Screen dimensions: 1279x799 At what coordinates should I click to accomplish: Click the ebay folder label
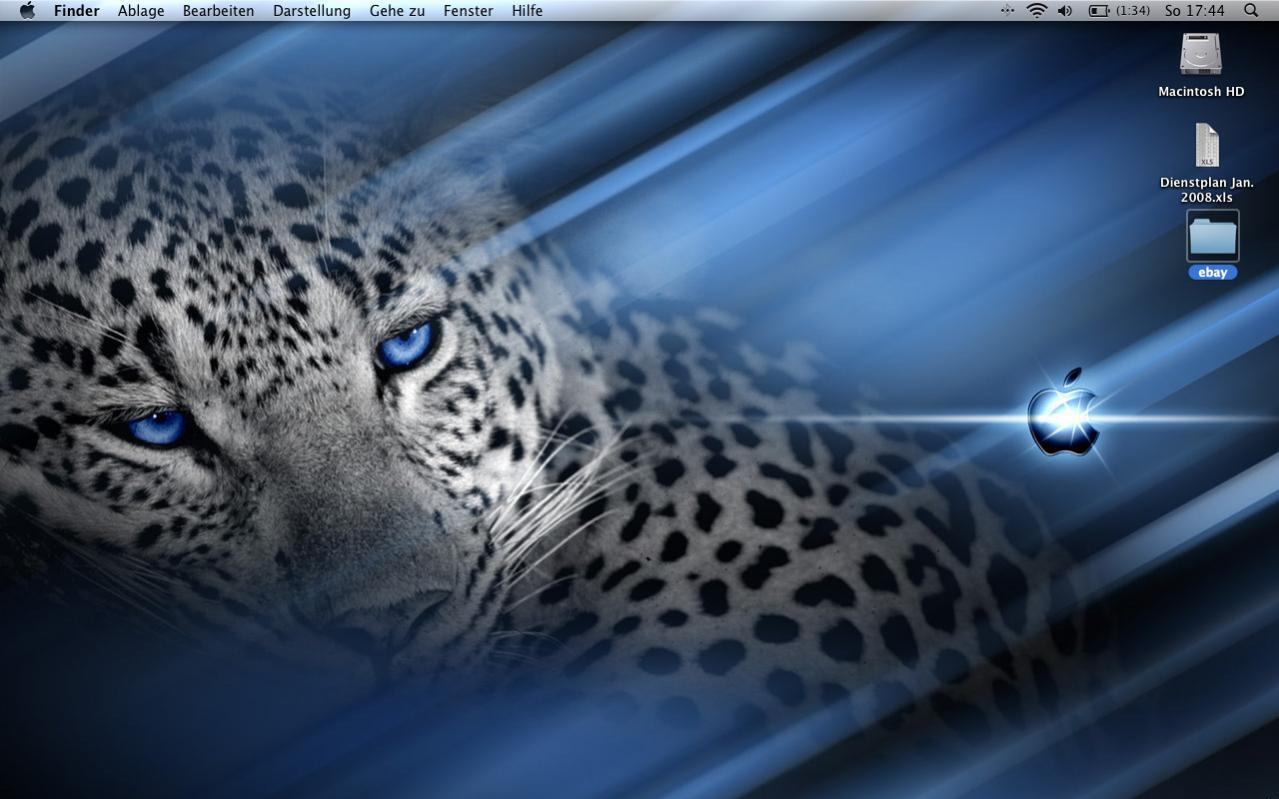point(1213,272)
